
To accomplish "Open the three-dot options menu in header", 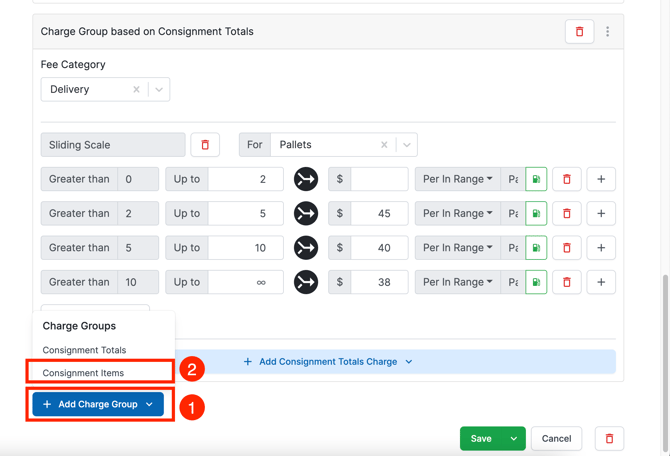I will (607, 32).
